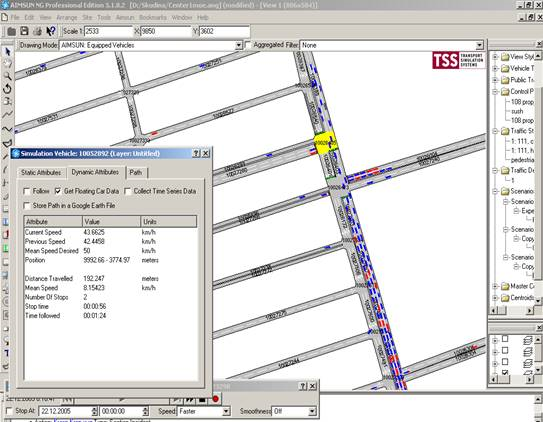Click the fast-forward simulation button
The height and width of the screenshot is (422, 543).
click(190, 399)
